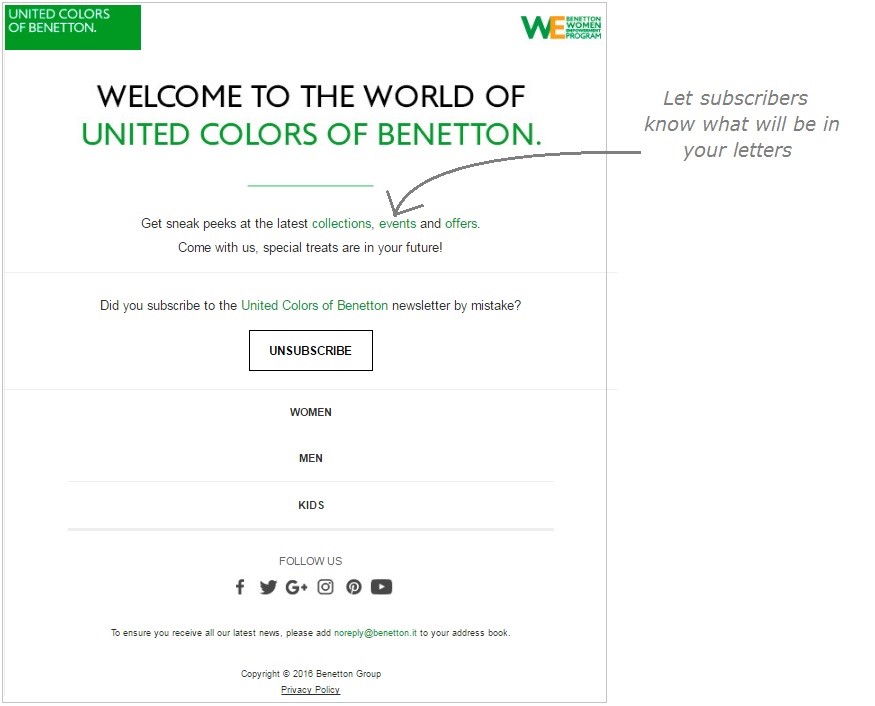Click the Pinterest icon
Screen dimensions: 875x706
pyautogui.click(x=353, y=587)
